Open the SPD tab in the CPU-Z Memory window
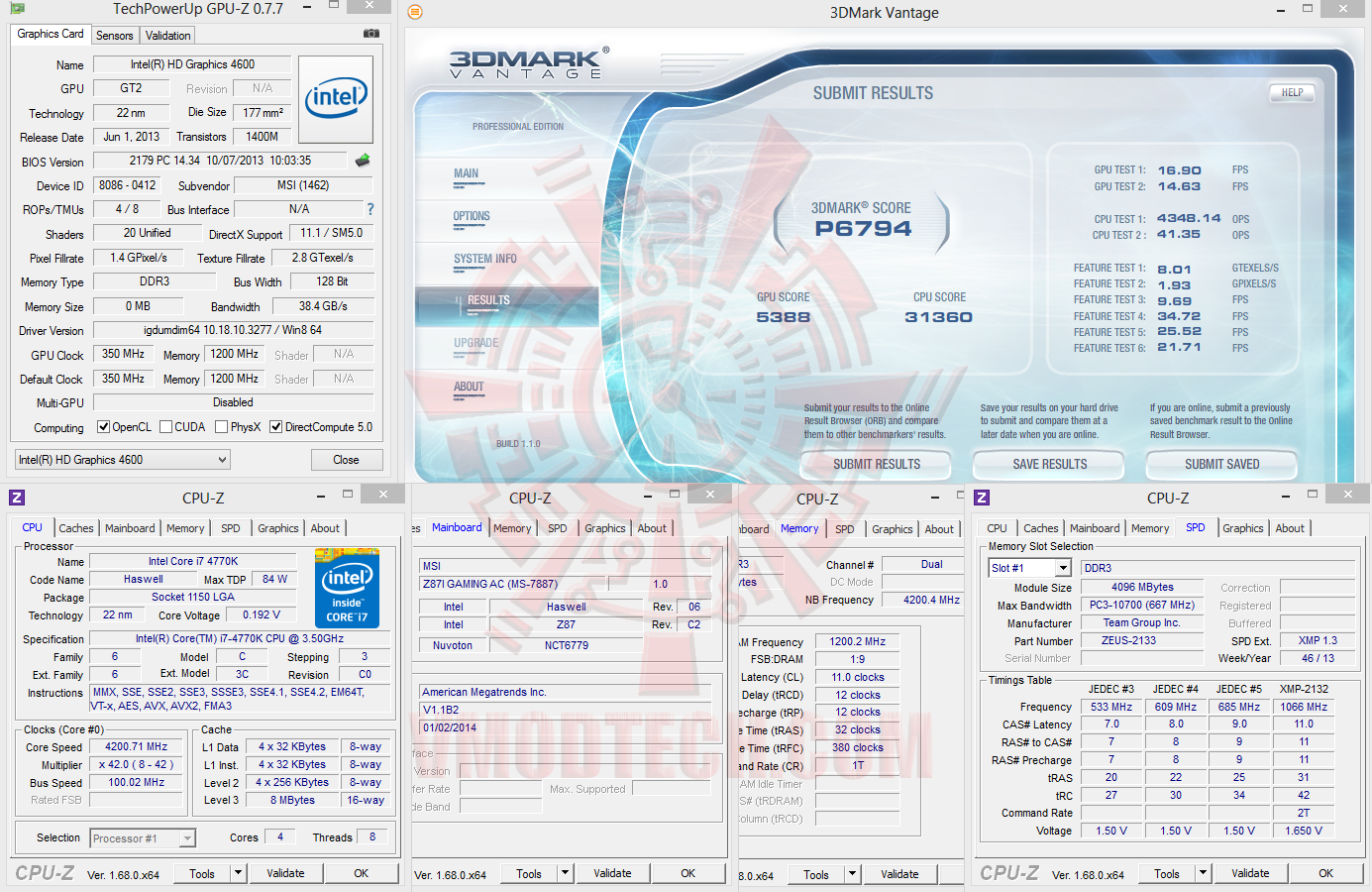The width and height of the screenshot is (1372, 892). tap(844, 529)
